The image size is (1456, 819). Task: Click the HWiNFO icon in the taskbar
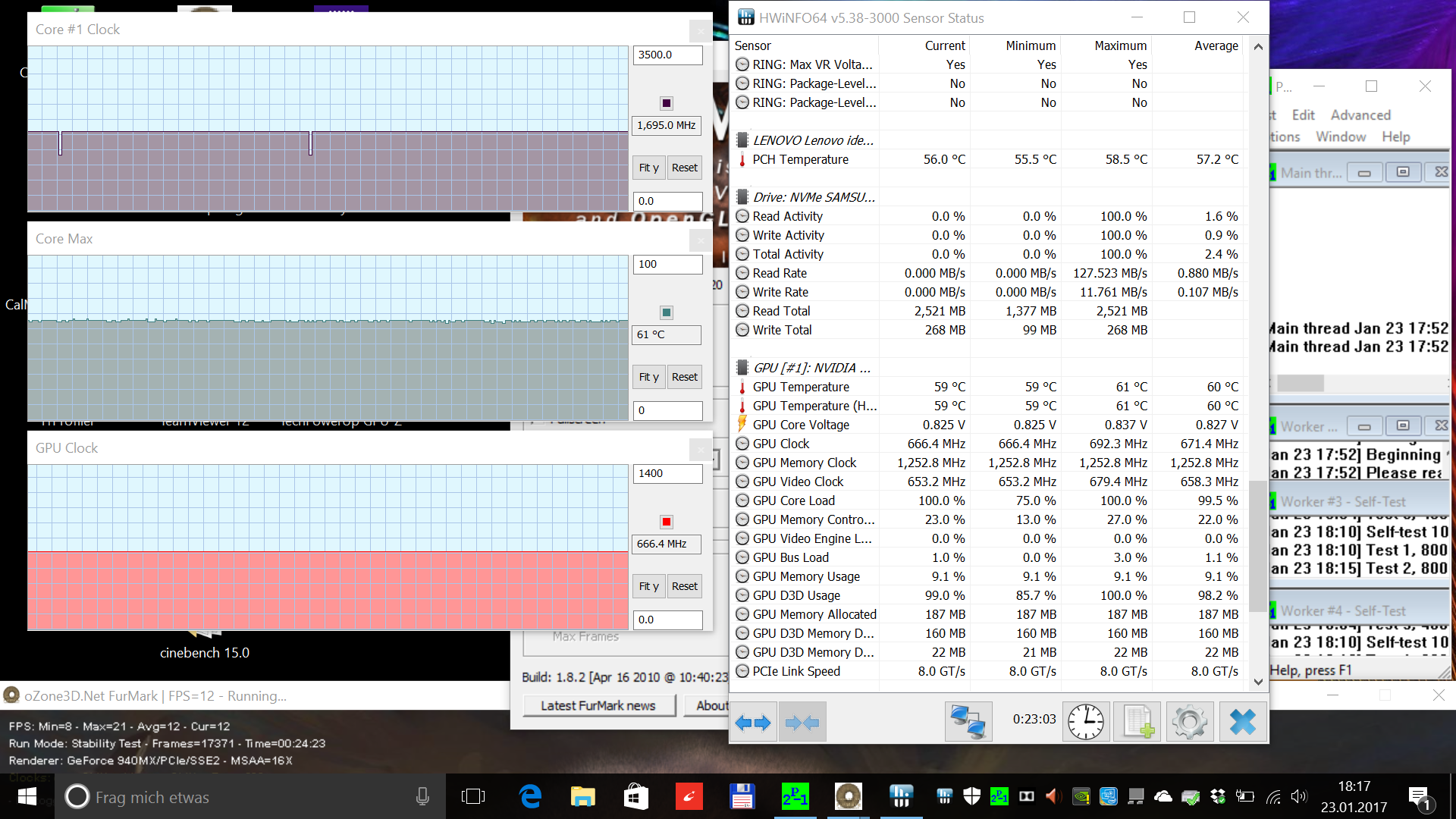tap(900, 796)
